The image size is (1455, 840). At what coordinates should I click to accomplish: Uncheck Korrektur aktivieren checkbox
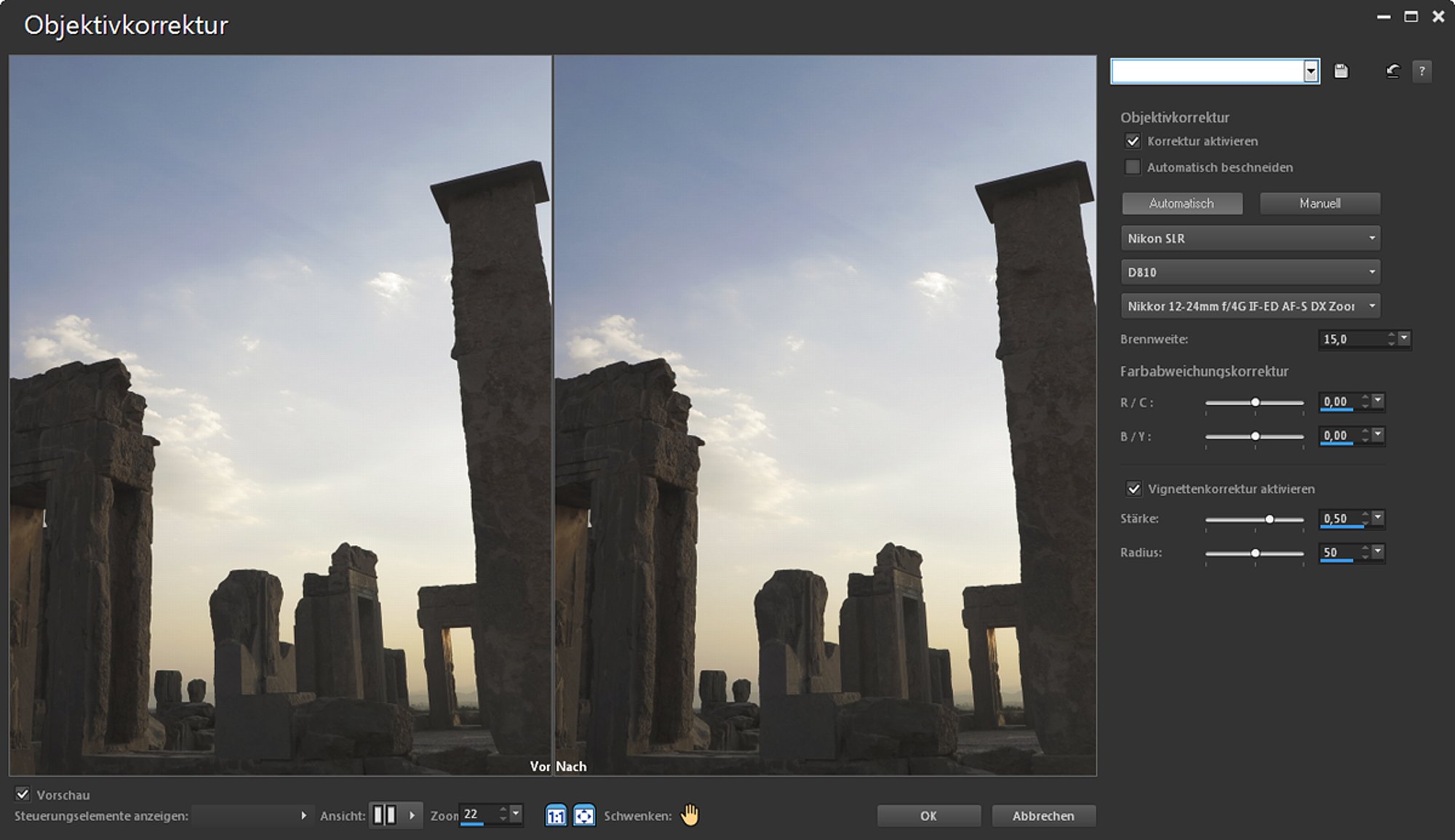[x=1133, y=141]
